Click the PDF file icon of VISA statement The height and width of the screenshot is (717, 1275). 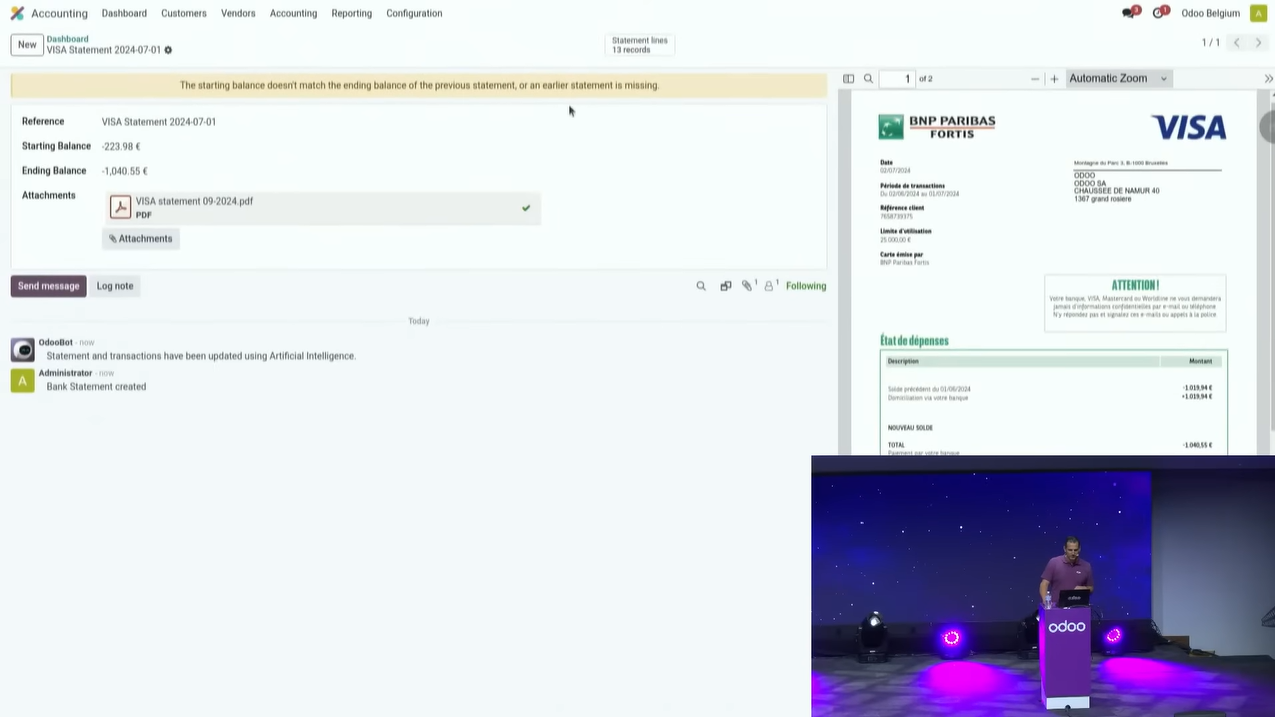point(121,207)
